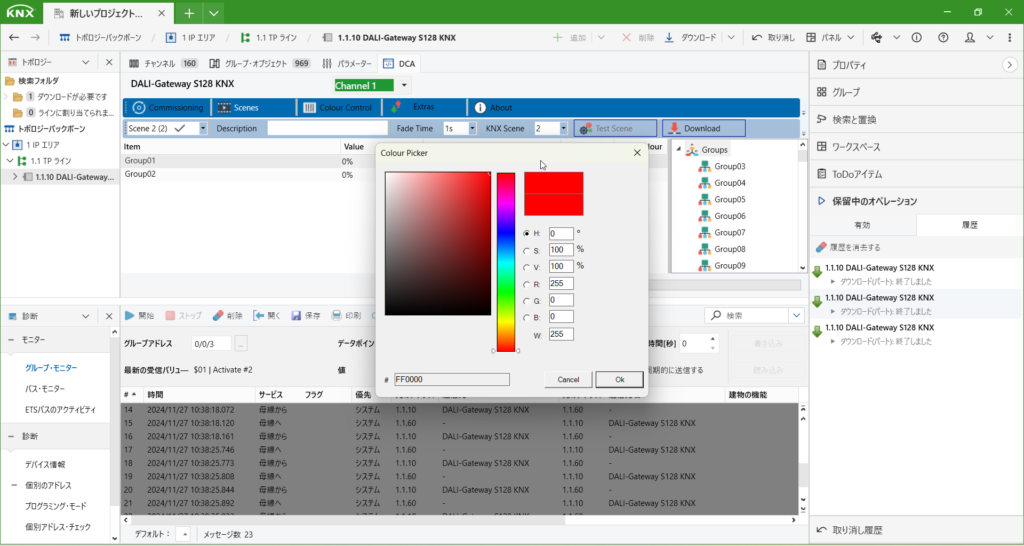Click Cancel in Colour Picker
This screenshot has width=1024, height=546.
(568, 379)
